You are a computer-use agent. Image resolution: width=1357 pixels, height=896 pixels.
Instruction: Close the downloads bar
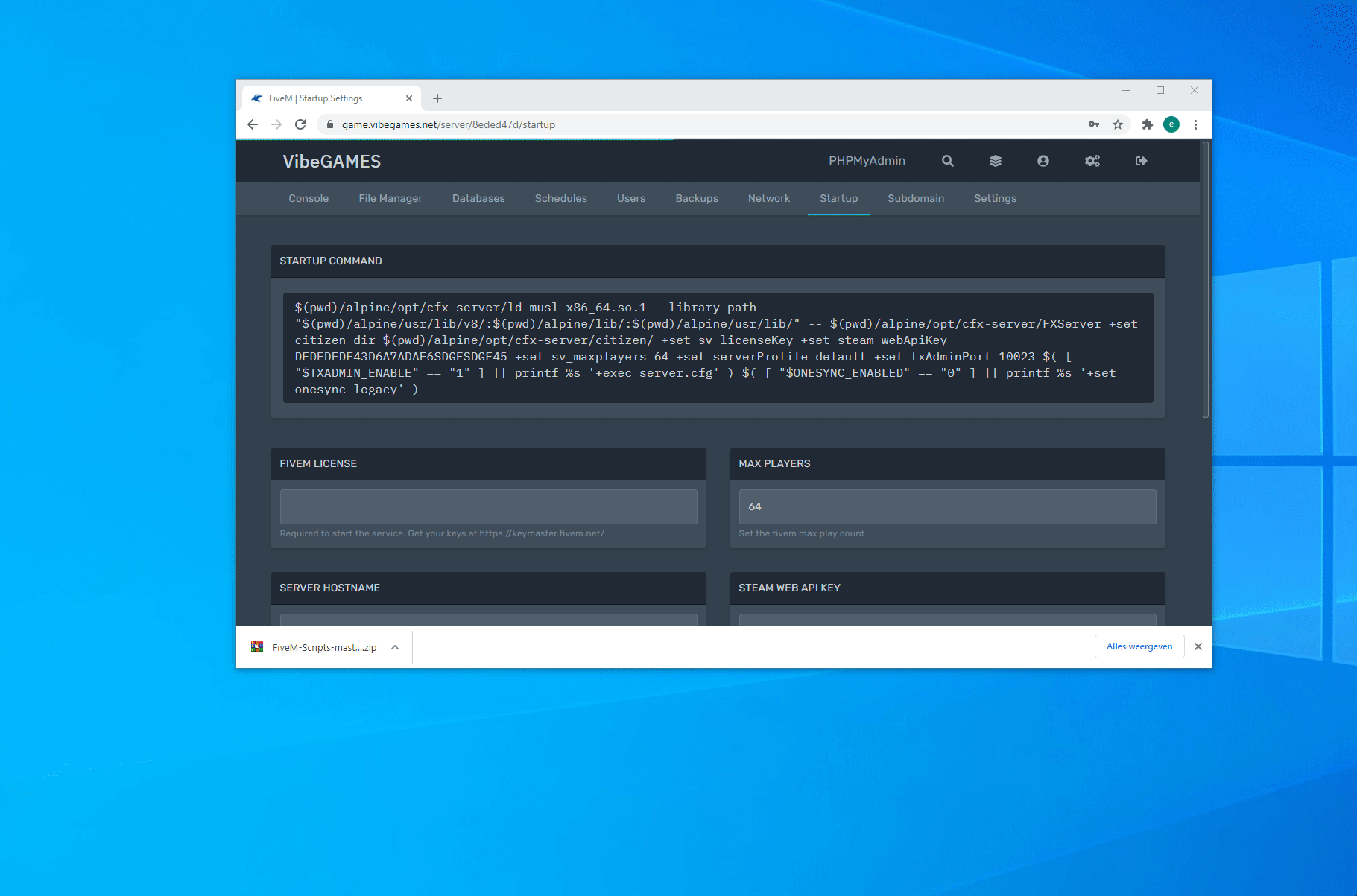pyautogui.click(x=1198, y=646)
